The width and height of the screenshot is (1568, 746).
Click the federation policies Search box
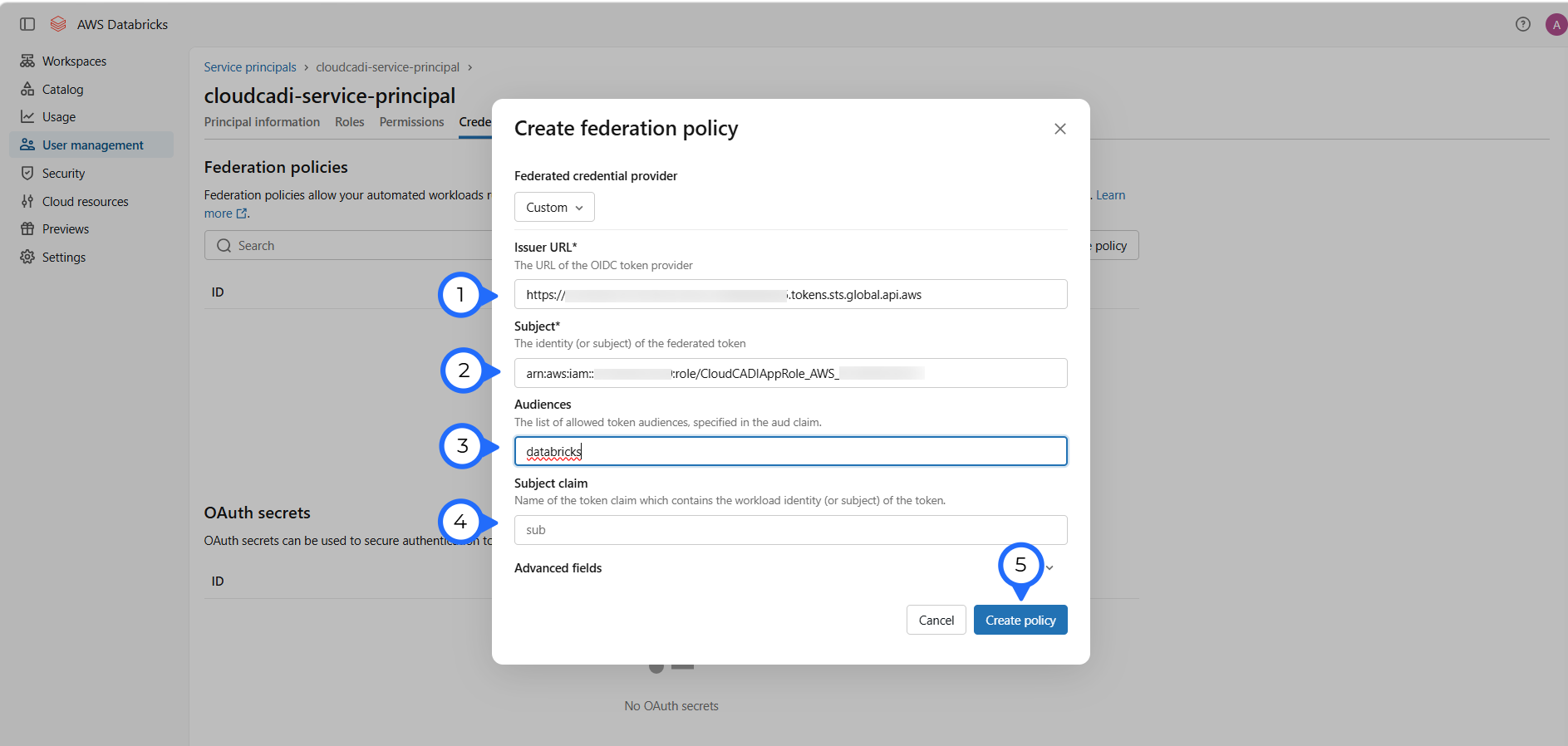click(349, 245)
